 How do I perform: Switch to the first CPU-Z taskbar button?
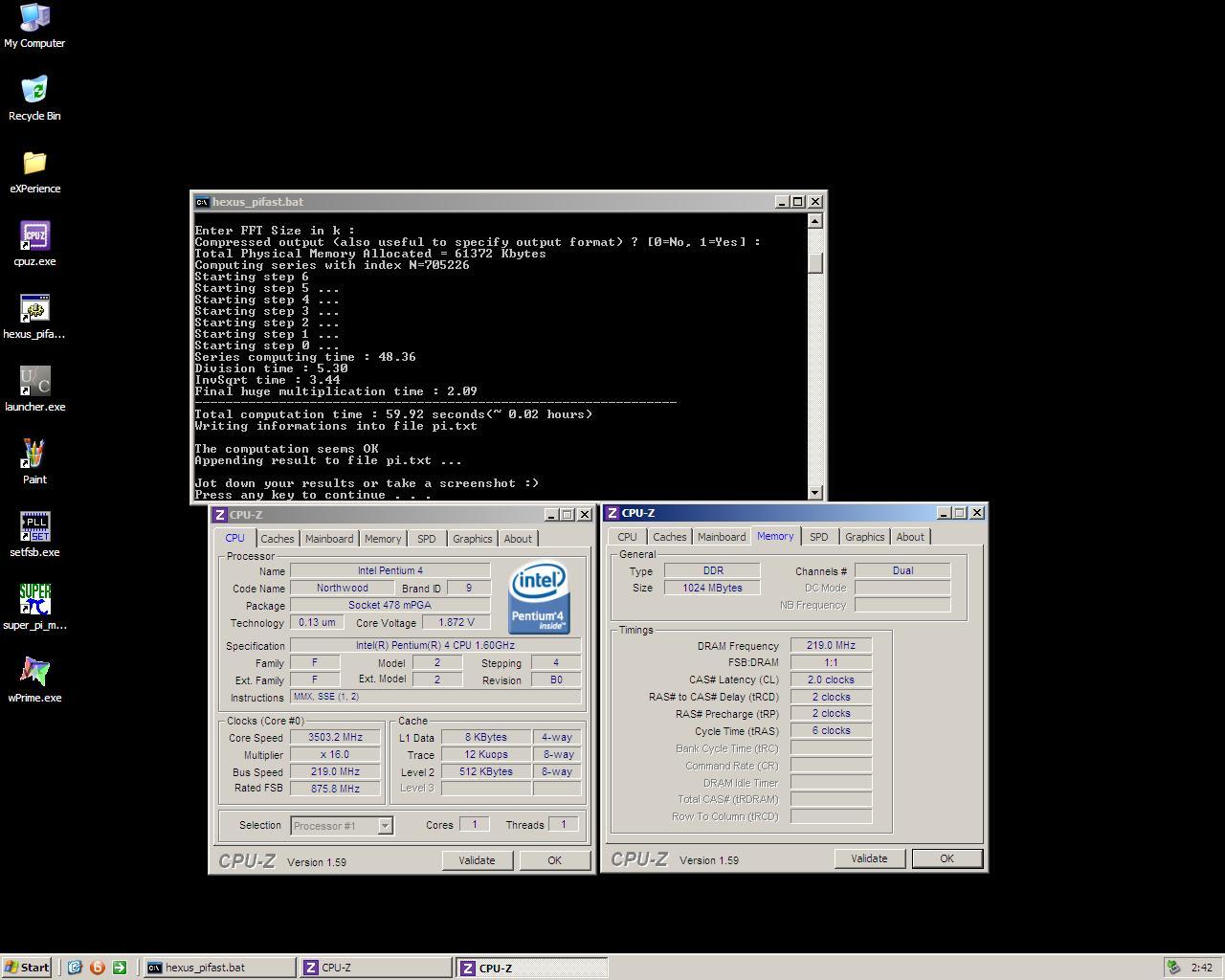(x=375, y=968)
